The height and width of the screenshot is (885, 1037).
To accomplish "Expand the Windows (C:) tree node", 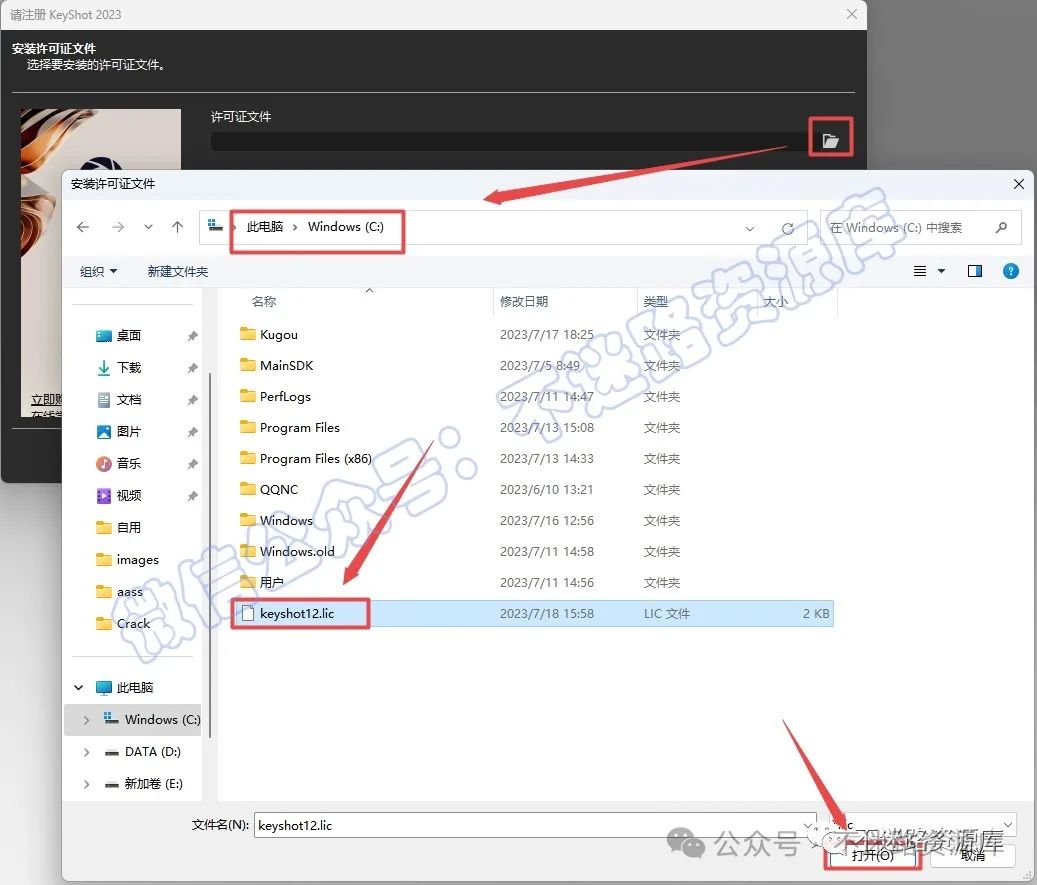I will click(x=86, y=720).
